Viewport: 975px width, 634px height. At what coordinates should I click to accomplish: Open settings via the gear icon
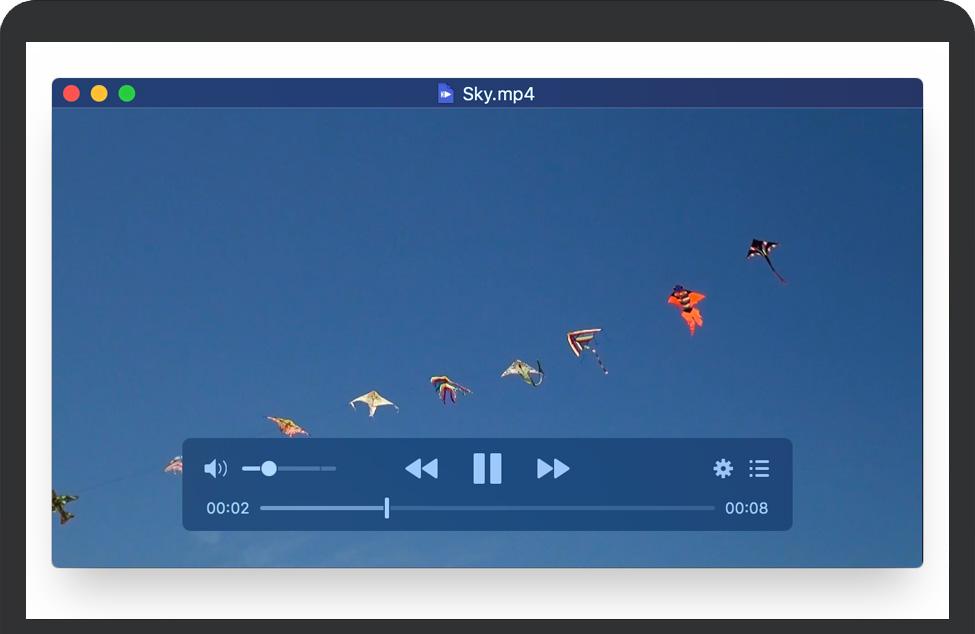click(723, 468)
